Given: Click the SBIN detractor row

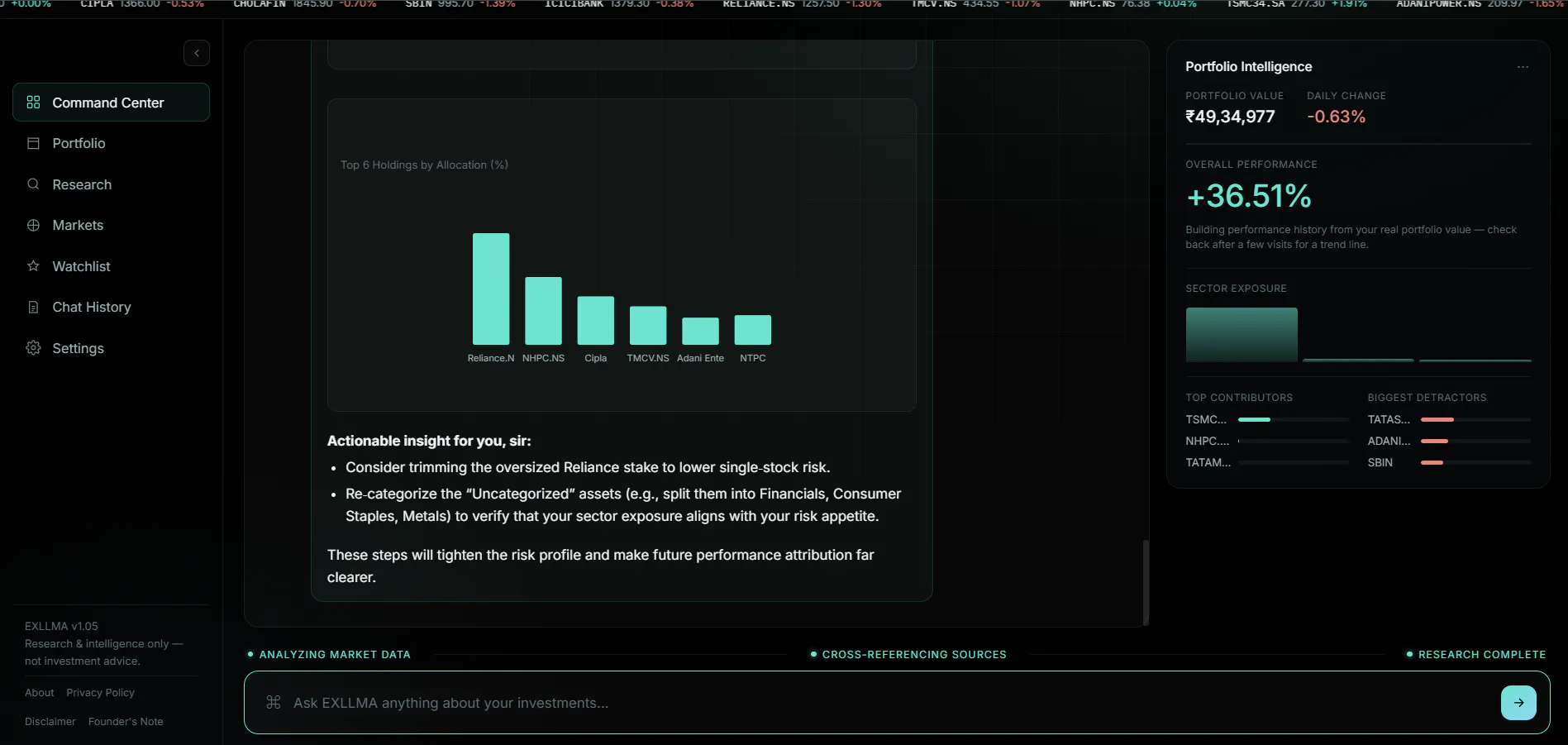Looking at the screenshot, I should coord(1449,463).
